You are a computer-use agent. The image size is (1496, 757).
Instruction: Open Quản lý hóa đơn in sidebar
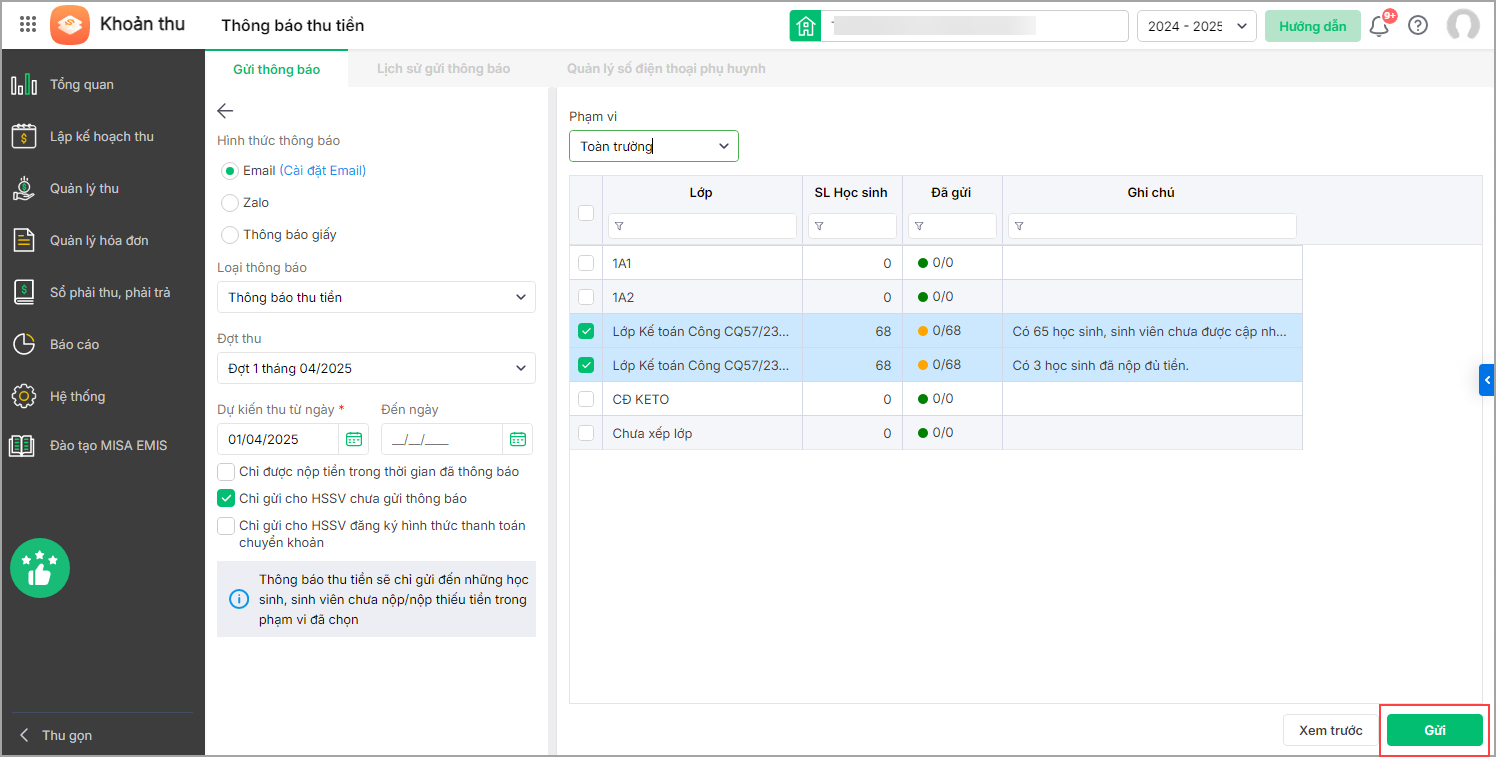click(x=99, y=240)
